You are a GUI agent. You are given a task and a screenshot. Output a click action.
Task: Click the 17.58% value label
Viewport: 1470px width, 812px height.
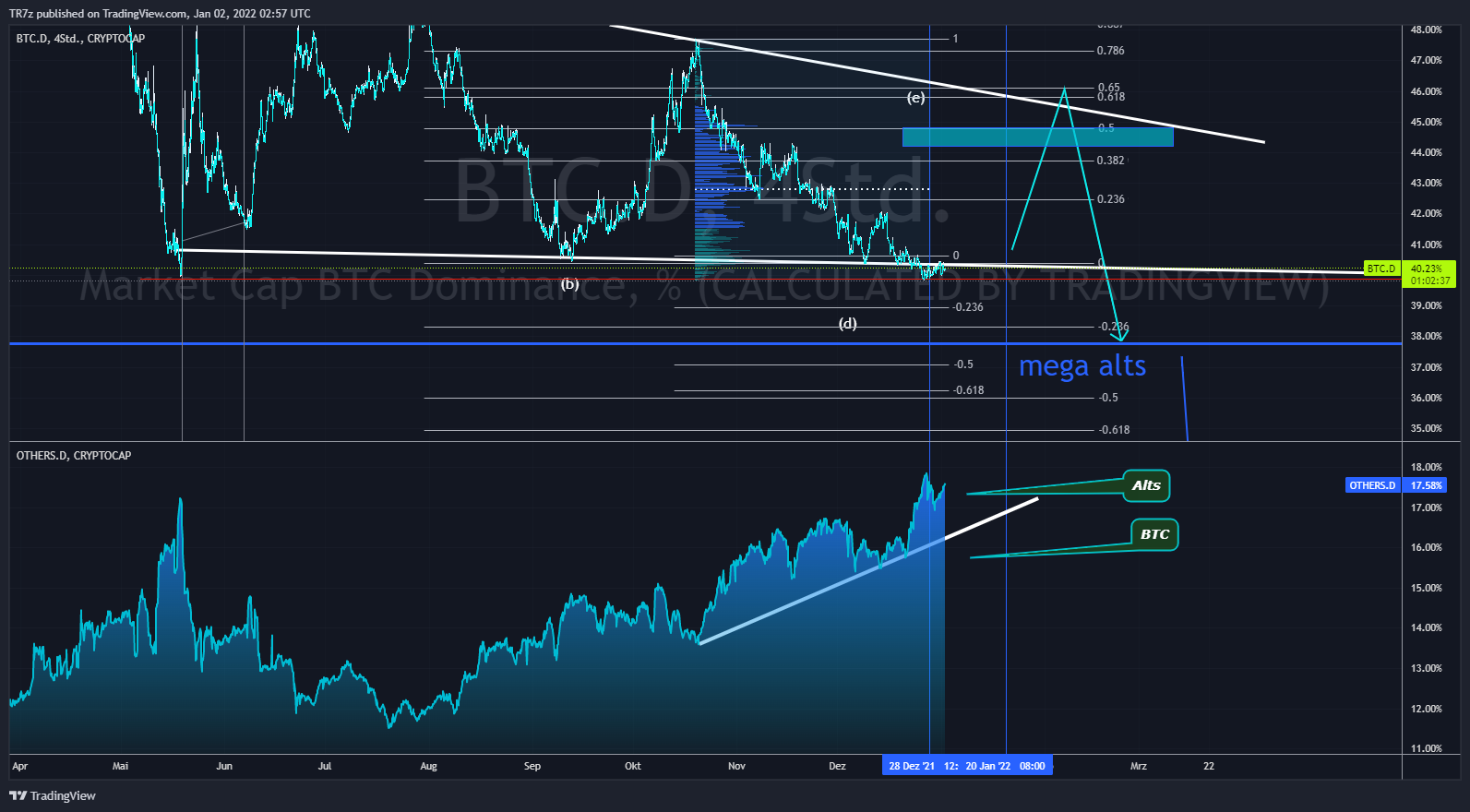coord(1426,485)
